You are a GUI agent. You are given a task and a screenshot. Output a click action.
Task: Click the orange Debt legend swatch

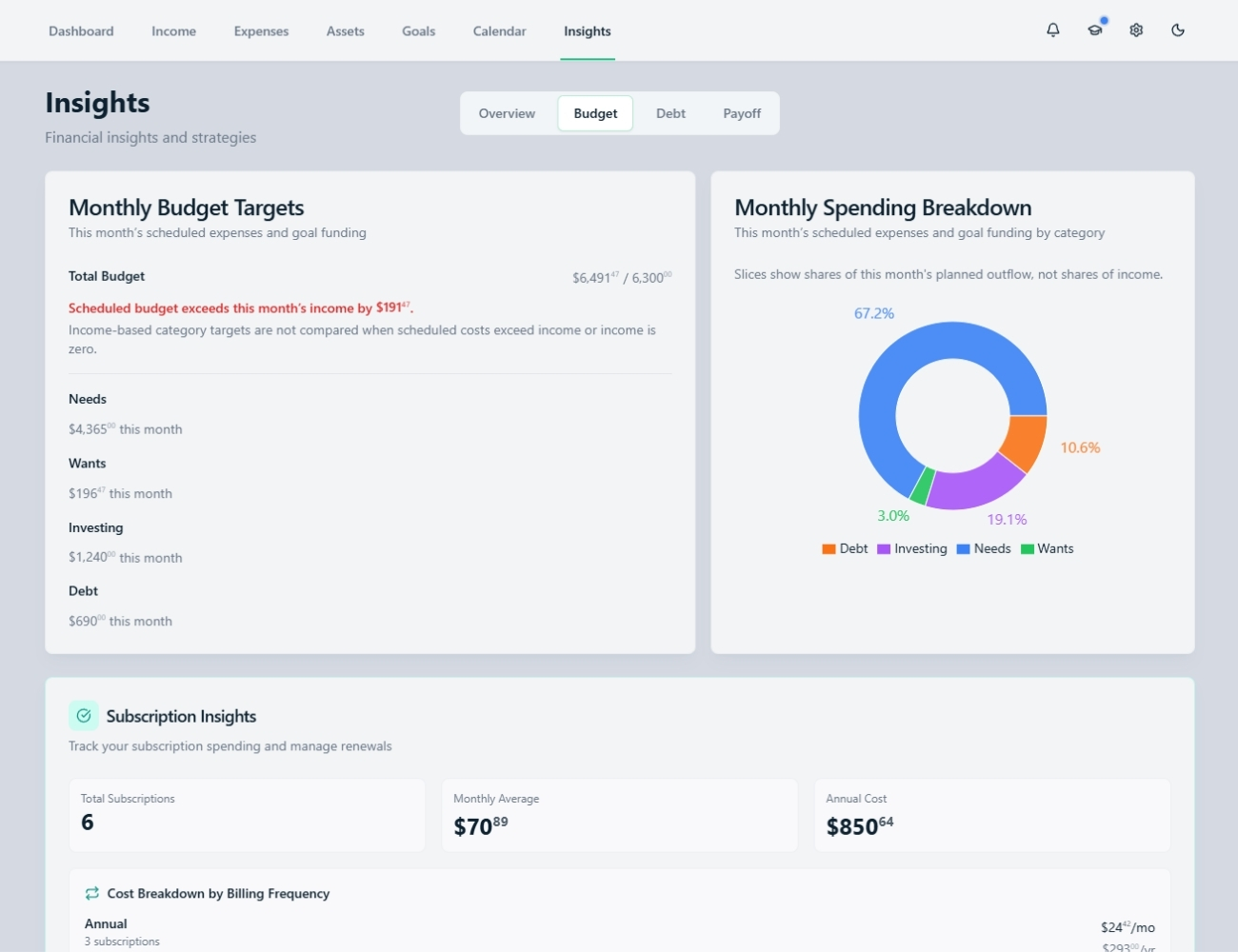[829, 549]
